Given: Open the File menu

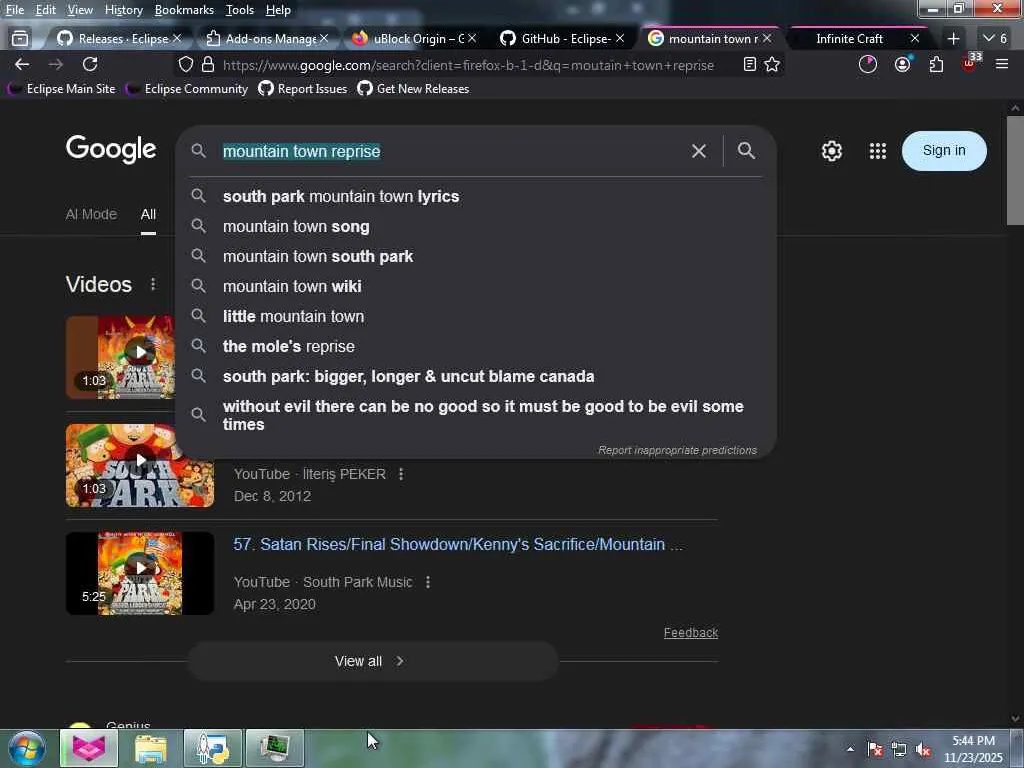Looking at the screenshot, I should tap(14, 10).
